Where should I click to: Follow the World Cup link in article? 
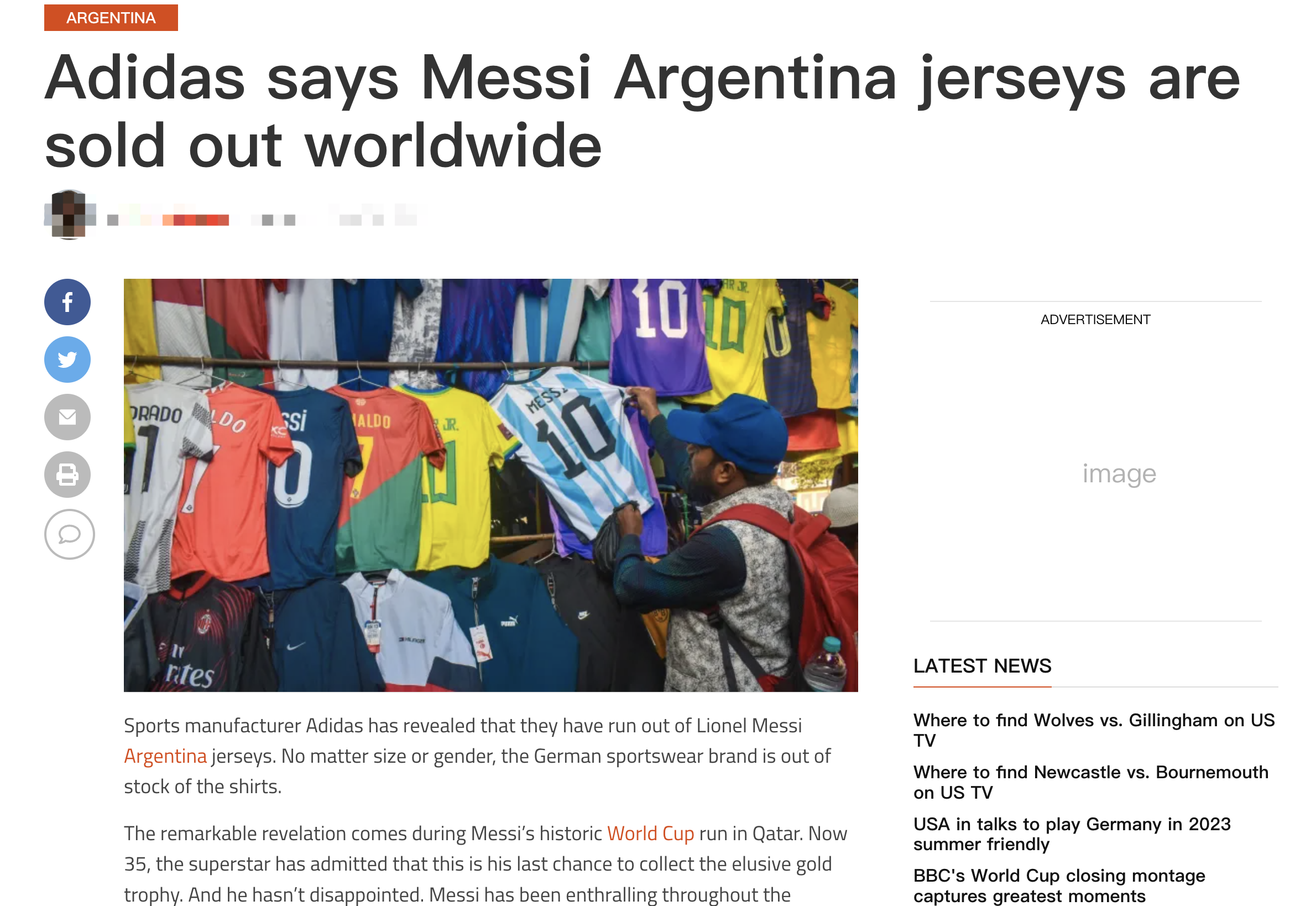coord(651,835)
